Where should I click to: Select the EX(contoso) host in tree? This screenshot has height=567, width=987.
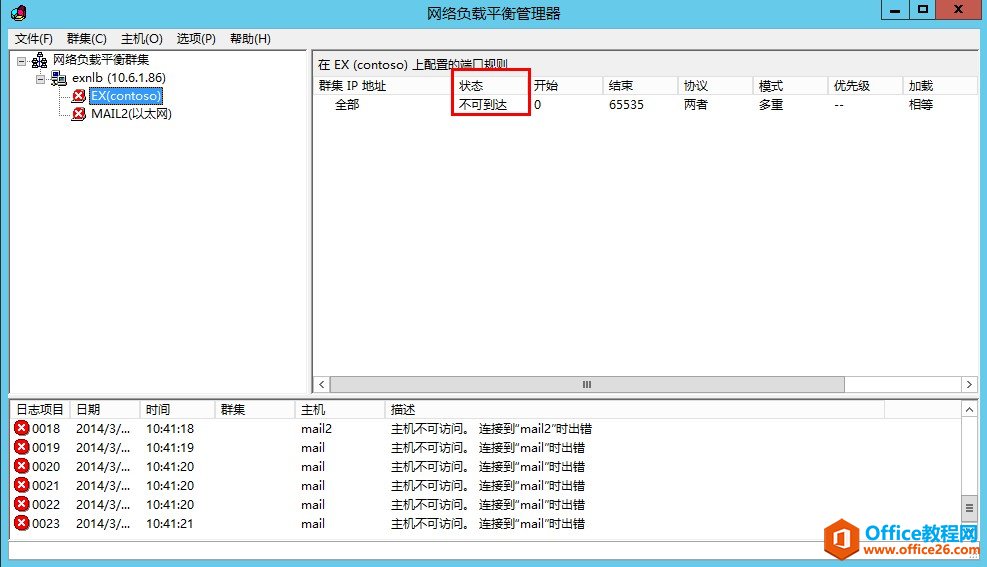tap(126, 96)
